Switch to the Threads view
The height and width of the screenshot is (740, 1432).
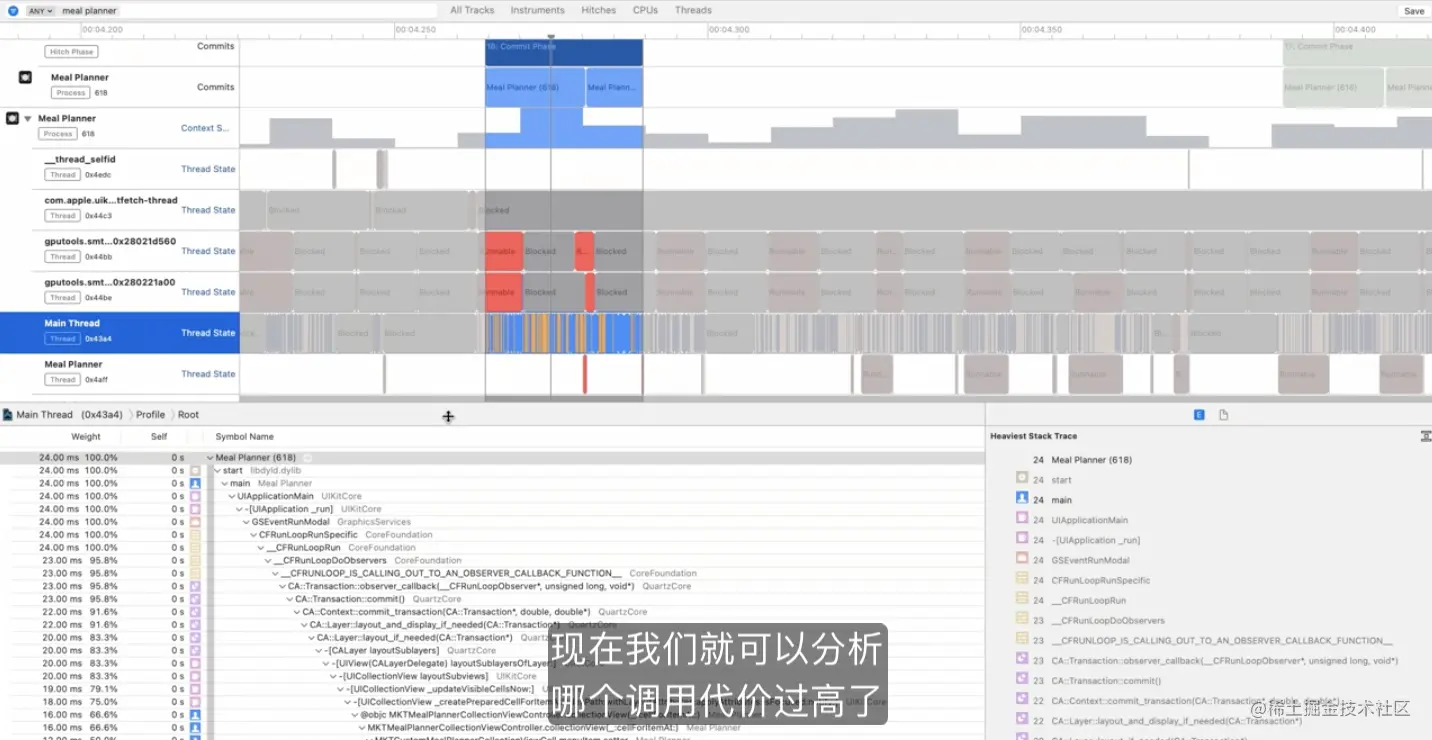[x=693, y=10]
